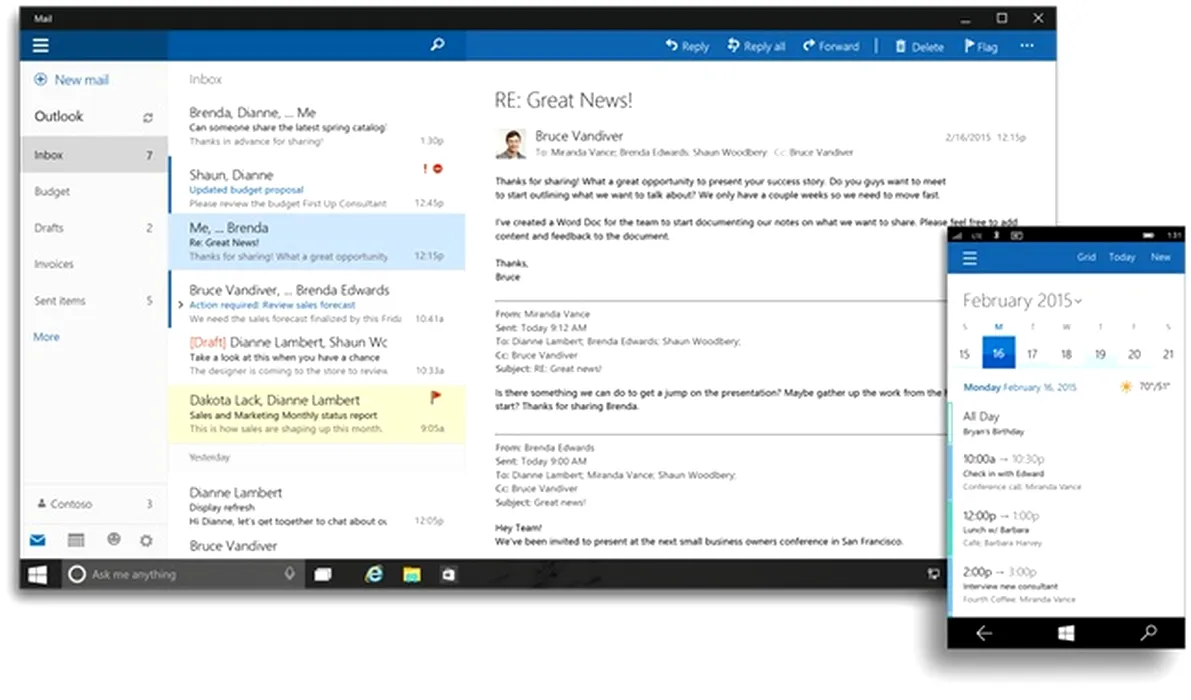Open Dakota Lack monthly status report email
Image resolution: width=1191 pixels, height=700 pixels.
coord(316,414)
